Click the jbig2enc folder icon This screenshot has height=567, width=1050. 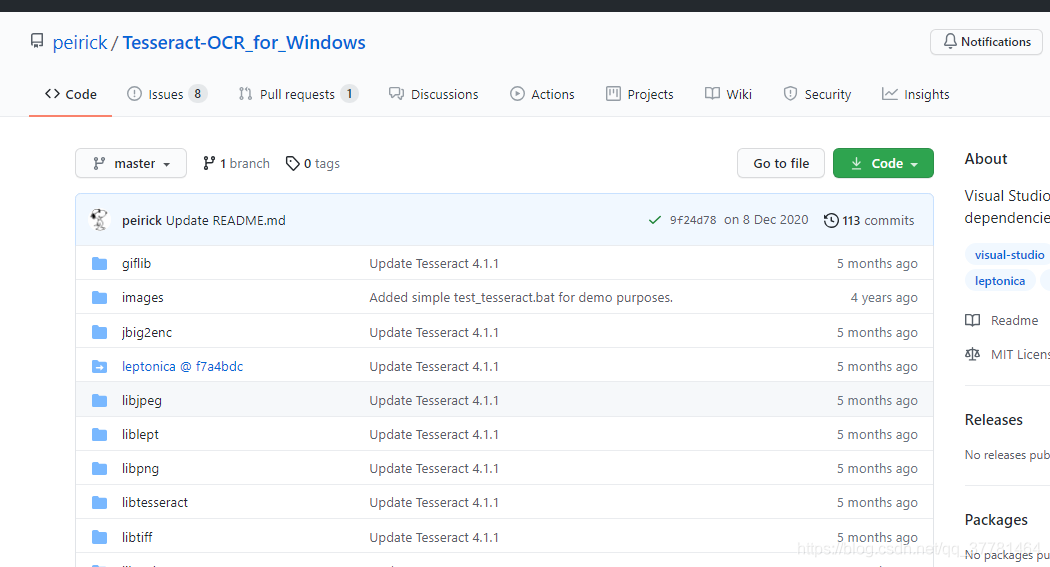(x=100, y=332)
